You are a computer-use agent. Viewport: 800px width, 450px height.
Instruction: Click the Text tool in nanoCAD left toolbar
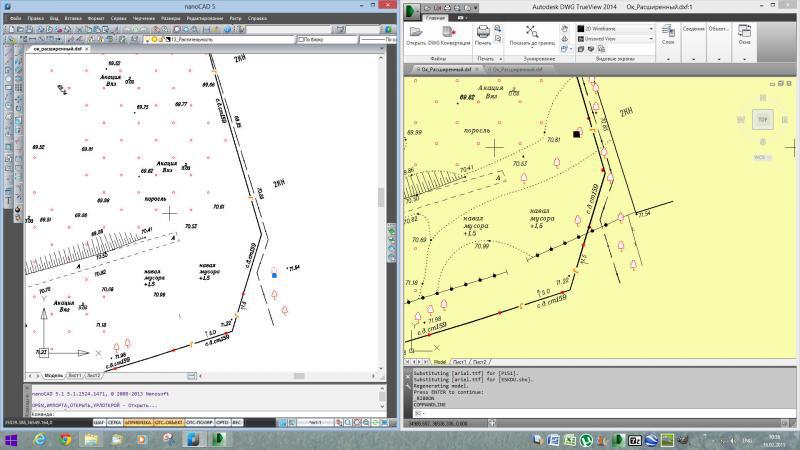coord(9,201)
